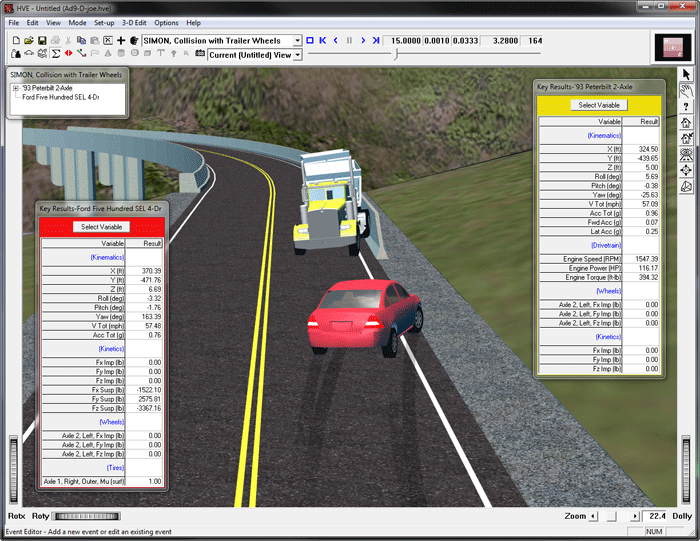Select the arrow pick tool in viewer sidebar

(x=687, y=74)
